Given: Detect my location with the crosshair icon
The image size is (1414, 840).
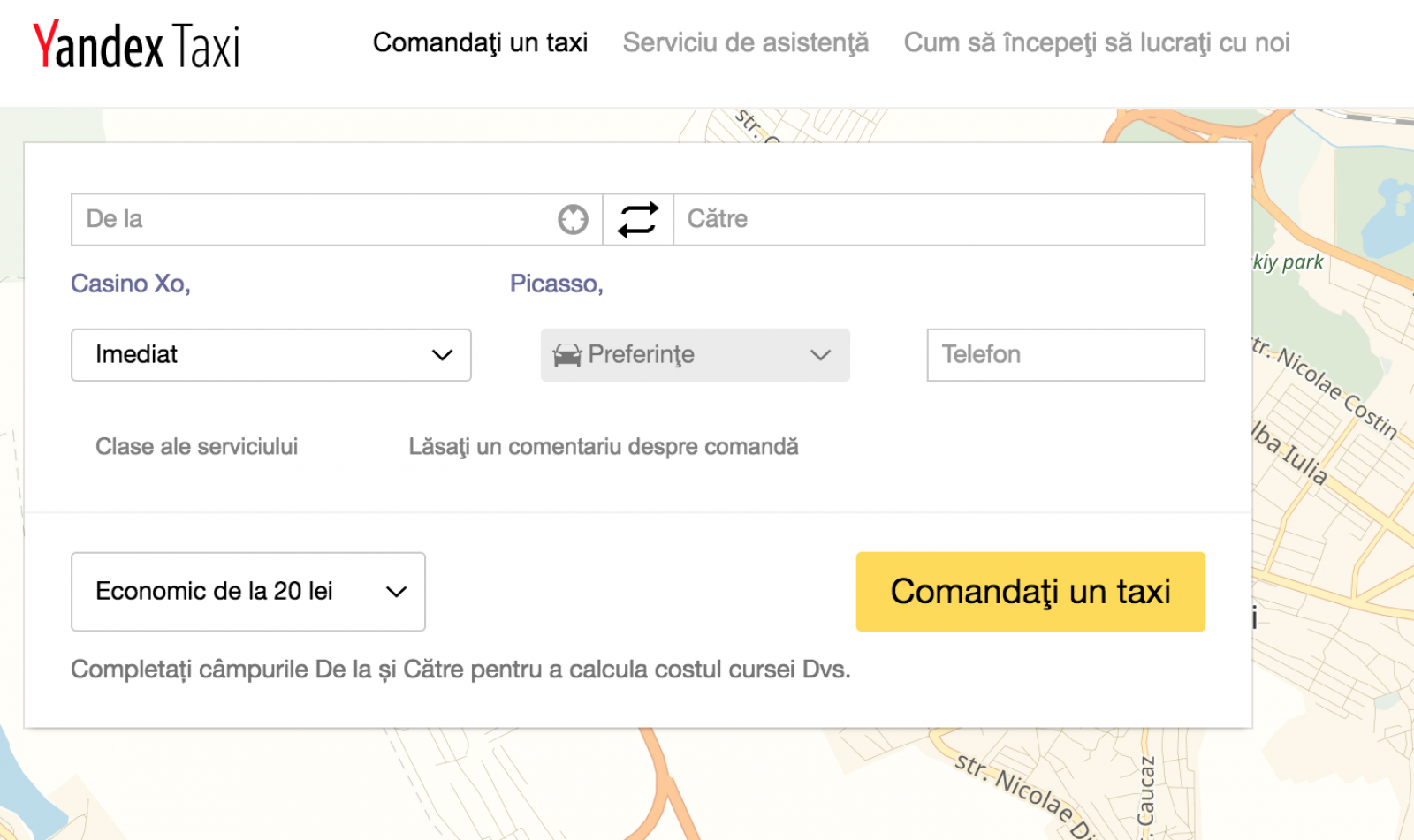Looking at the screenshot, I should tap(573, 219).
